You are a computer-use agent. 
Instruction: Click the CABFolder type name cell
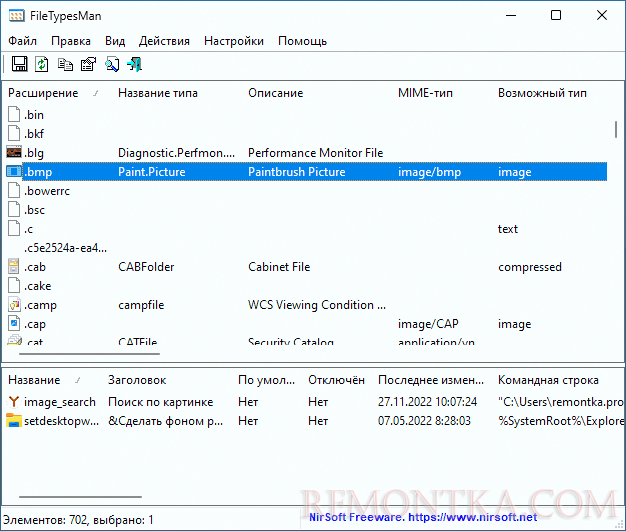coord(146,267)
